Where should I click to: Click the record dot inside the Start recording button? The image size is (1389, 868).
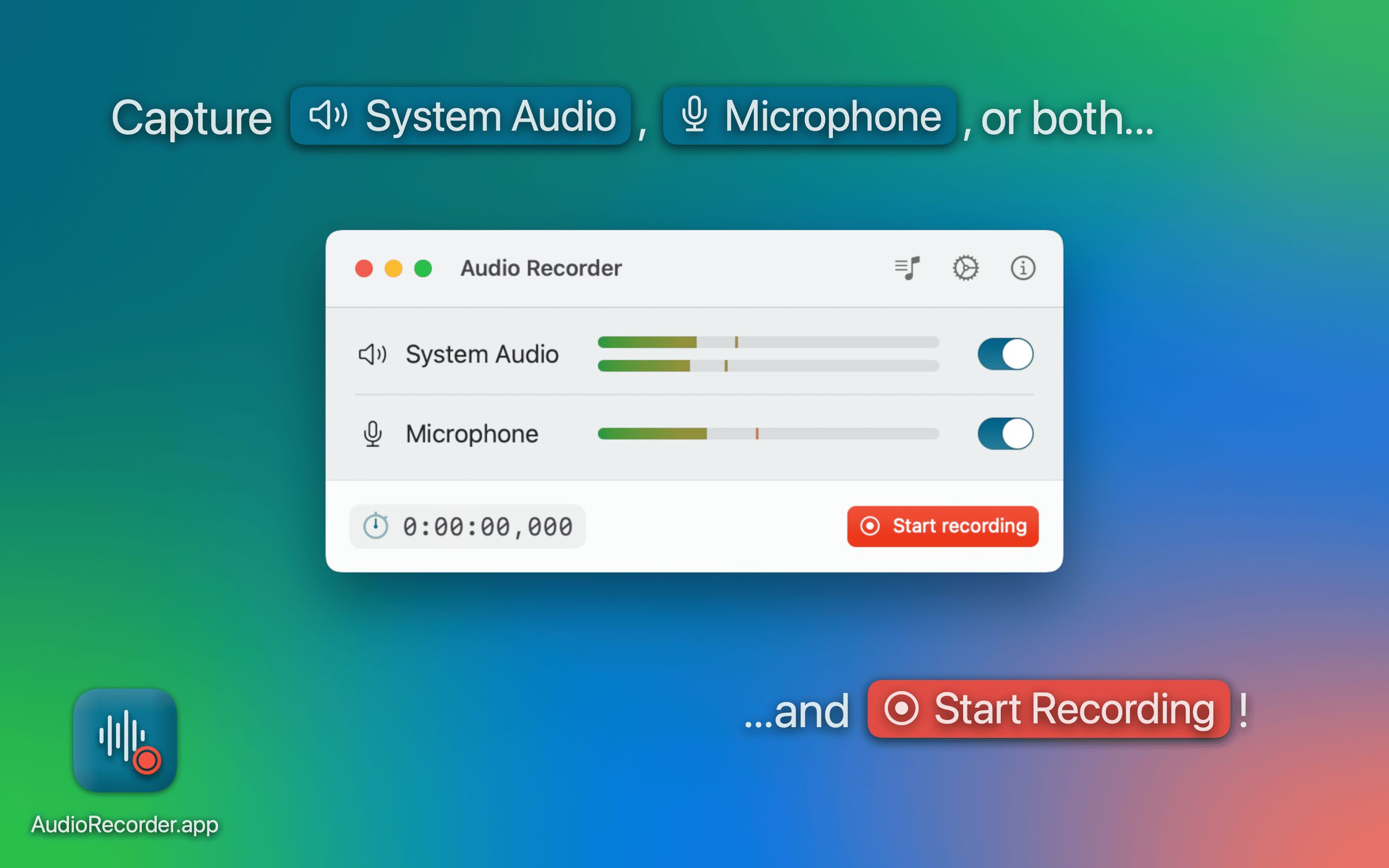870,526
